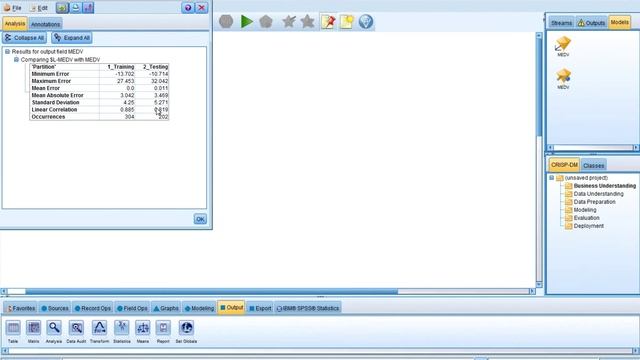
Task: Click the blue globe icon in toolbar
Action: pos(366,22)
